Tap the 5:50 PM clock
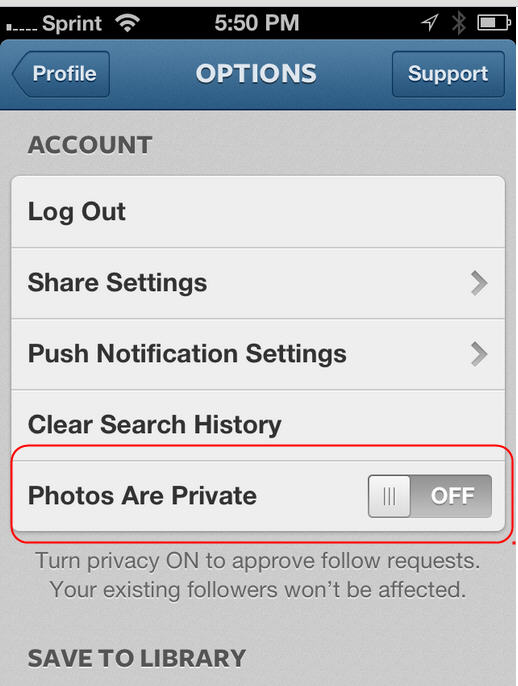The image size is (518, 686). click(x=257, y=23)
